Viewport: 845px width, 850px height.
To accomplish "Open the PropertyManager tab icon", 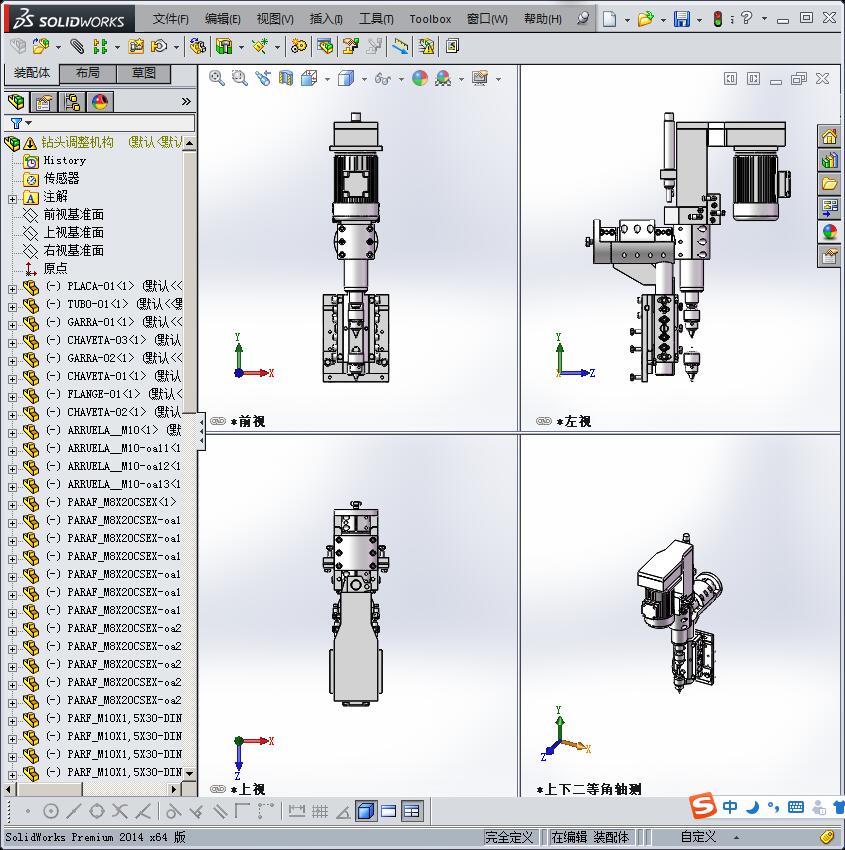I will click(x=44, y=102).
